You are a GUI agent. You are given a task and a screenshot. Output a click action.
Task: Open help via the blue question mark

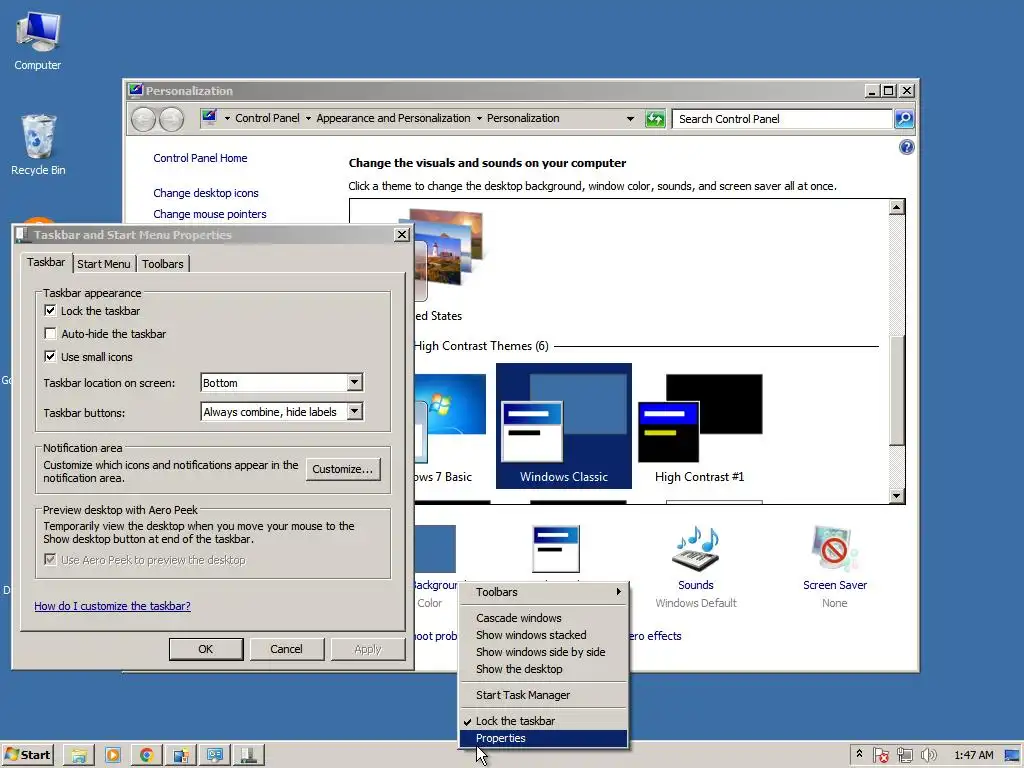click(x=906, y=147)
